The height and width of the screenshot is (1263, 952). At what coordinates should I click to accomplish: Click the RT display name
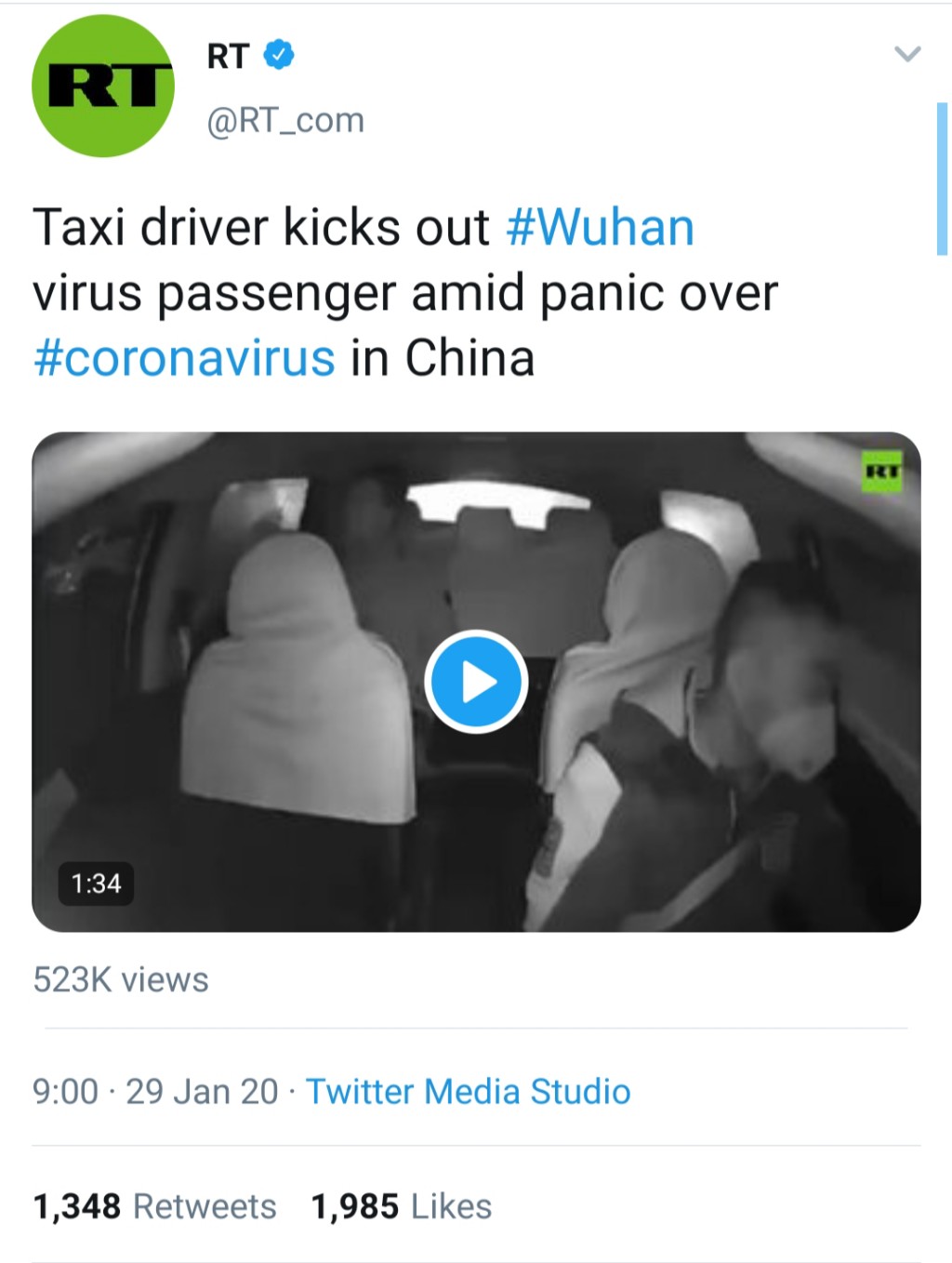pos(228,56)
